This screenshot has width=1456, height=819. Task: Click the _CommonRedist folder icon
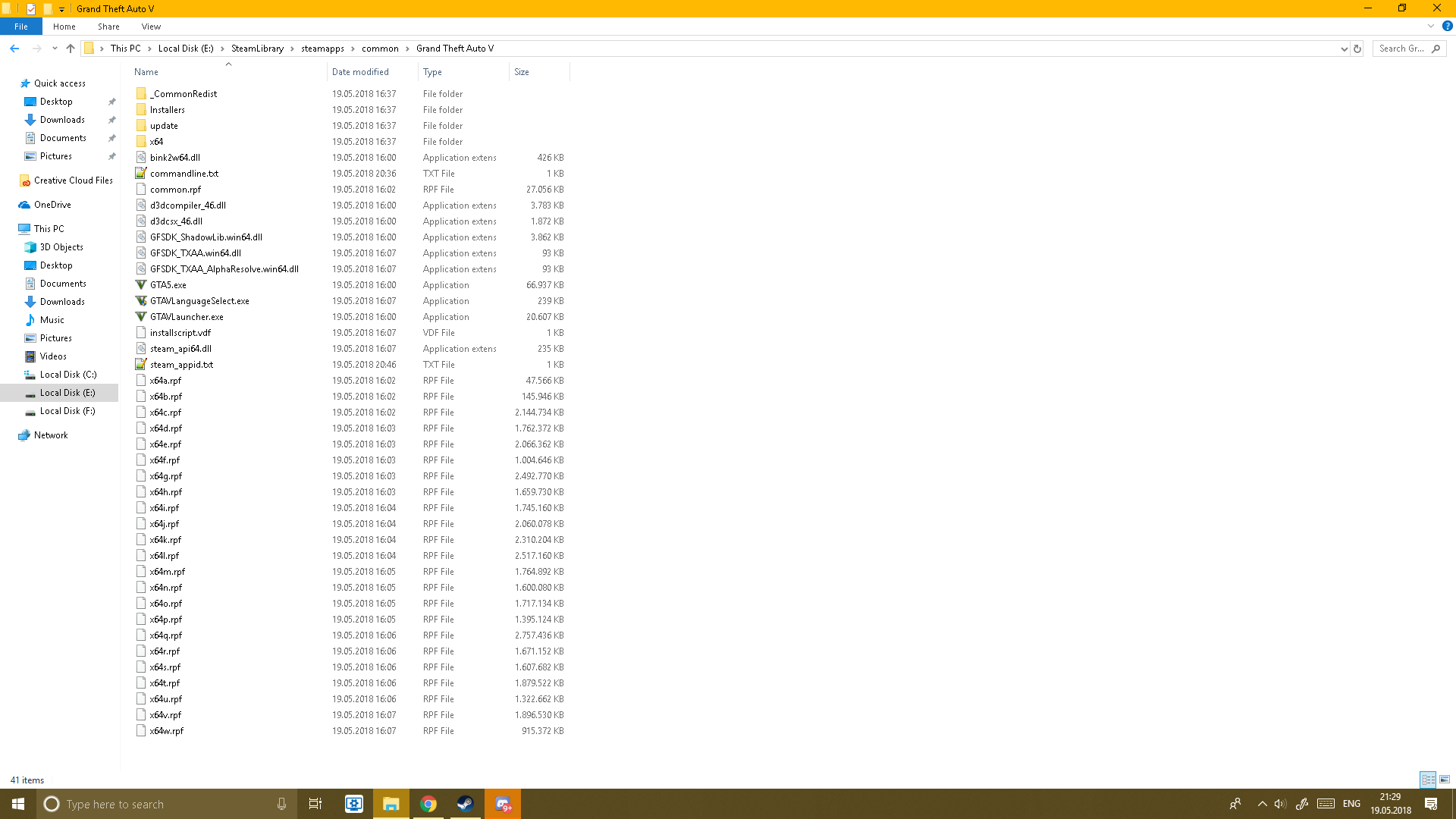click(141, 94)
